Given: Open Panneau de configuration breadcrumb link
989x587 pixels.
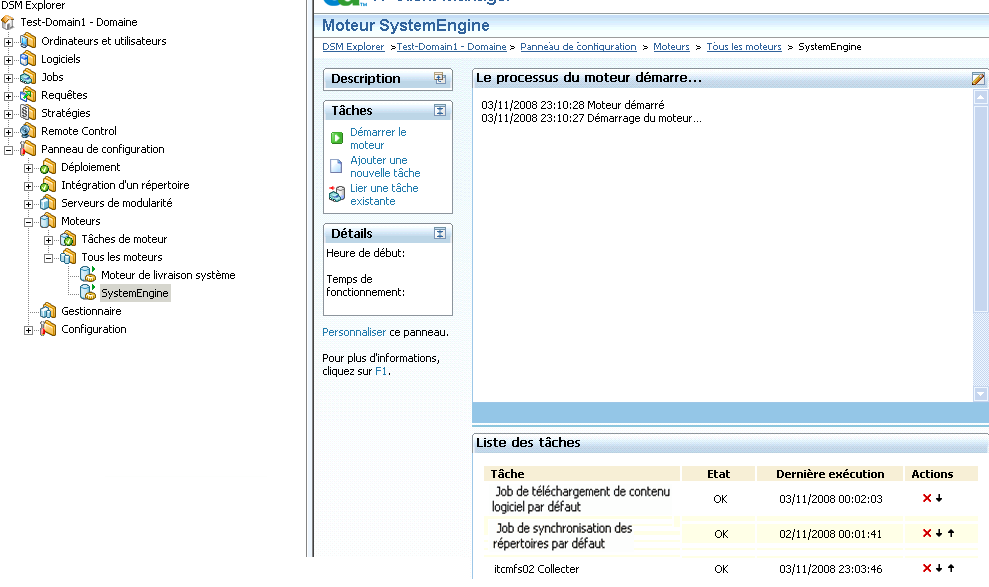Looking at the screenshot, I should click(x=578, y=47).
